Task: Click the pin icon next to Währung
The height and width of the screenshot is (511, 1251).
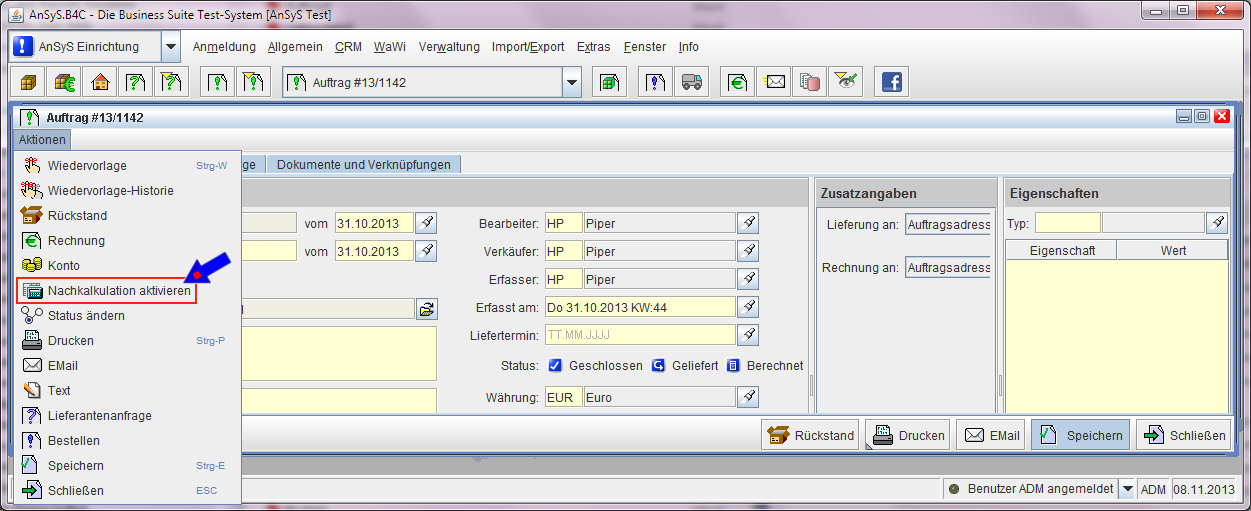Action: point(748,398)
